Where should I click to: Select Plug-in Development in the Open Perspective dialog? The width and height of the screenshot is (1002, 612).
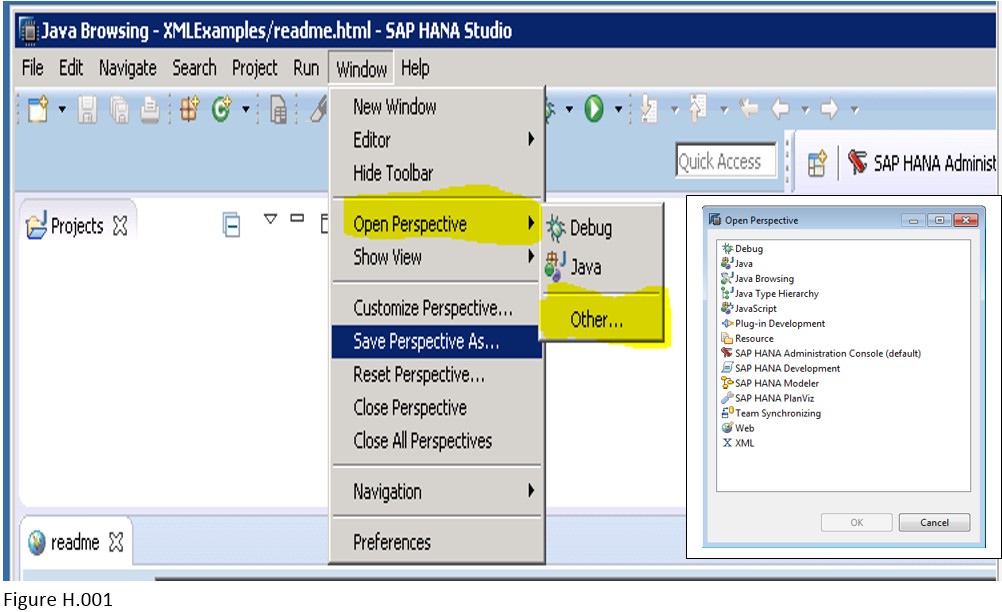pos(778,323)
